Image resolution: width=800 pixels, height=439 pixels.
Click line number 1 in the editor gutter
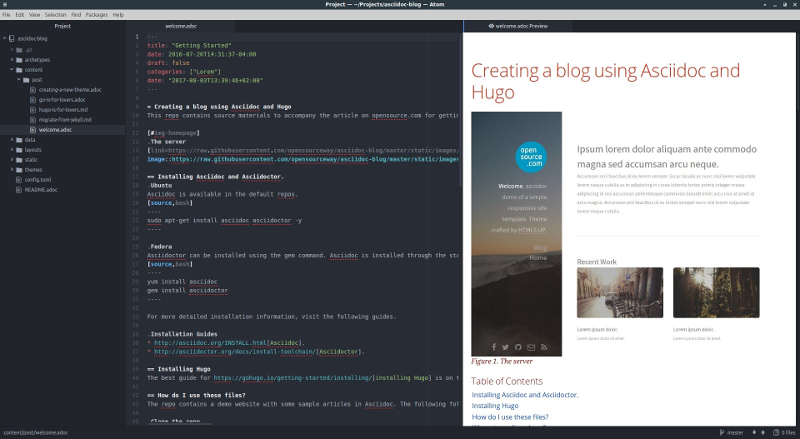coord(137,37)
